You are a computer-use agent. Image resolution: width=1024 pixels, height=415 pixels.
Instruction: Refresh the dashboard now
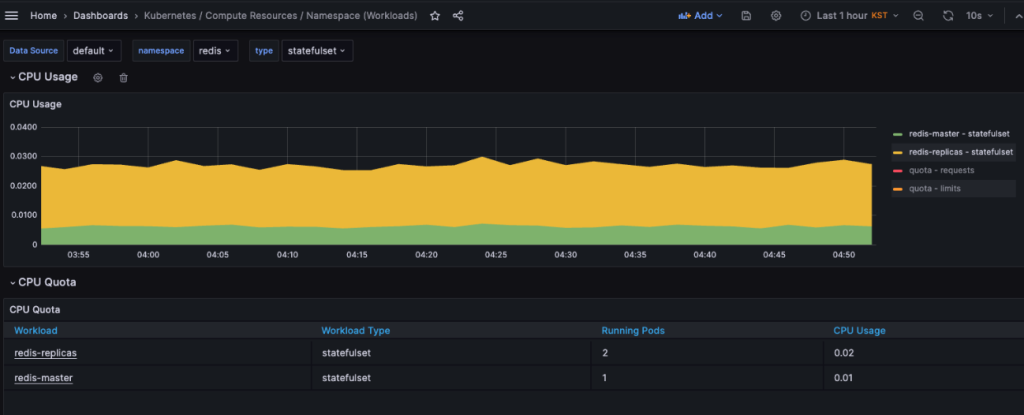click(x=948, y=16)
